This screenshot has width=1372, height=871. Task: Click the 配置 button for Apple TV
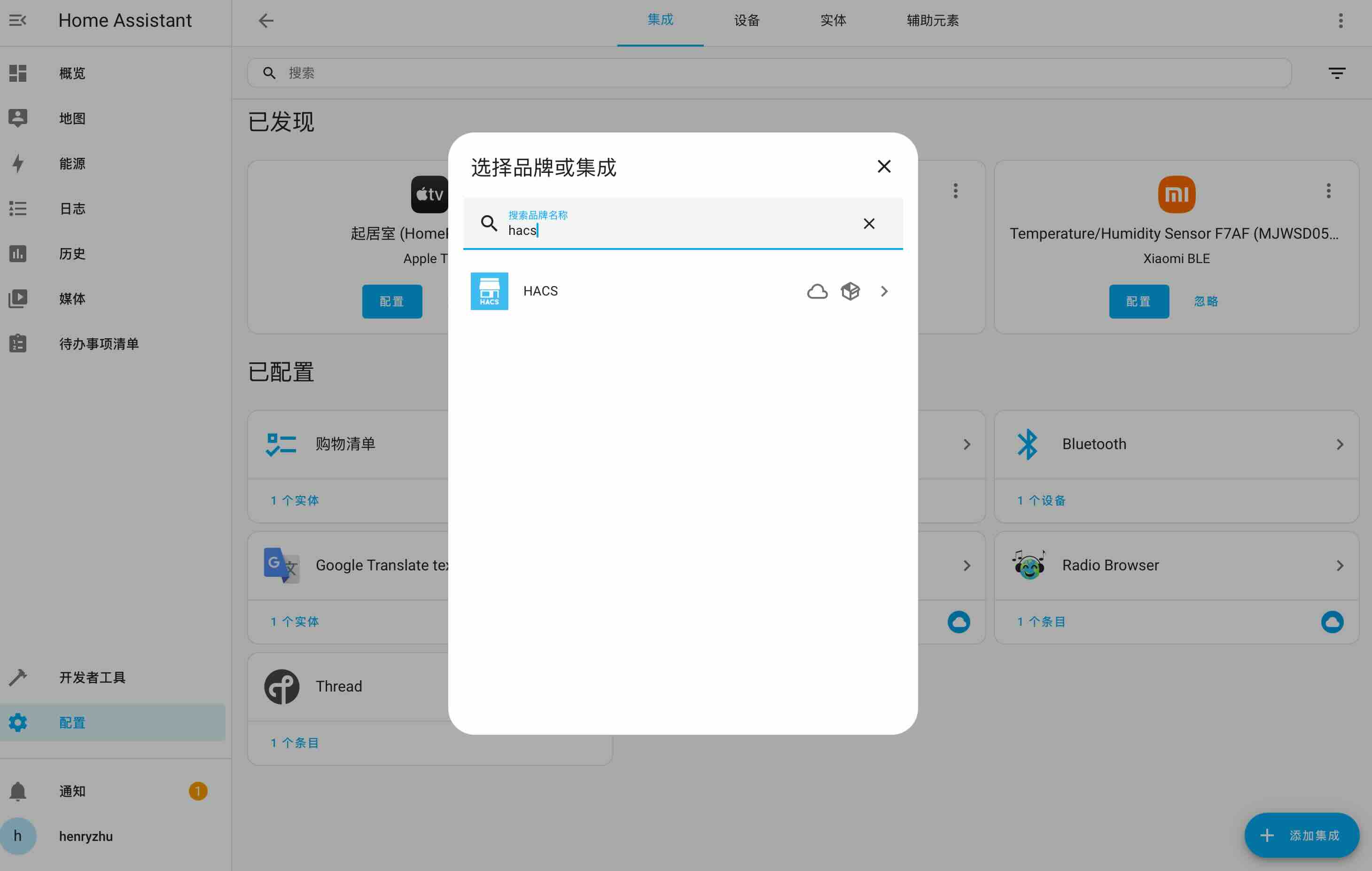pyautogui.click(x=392, y=301)
